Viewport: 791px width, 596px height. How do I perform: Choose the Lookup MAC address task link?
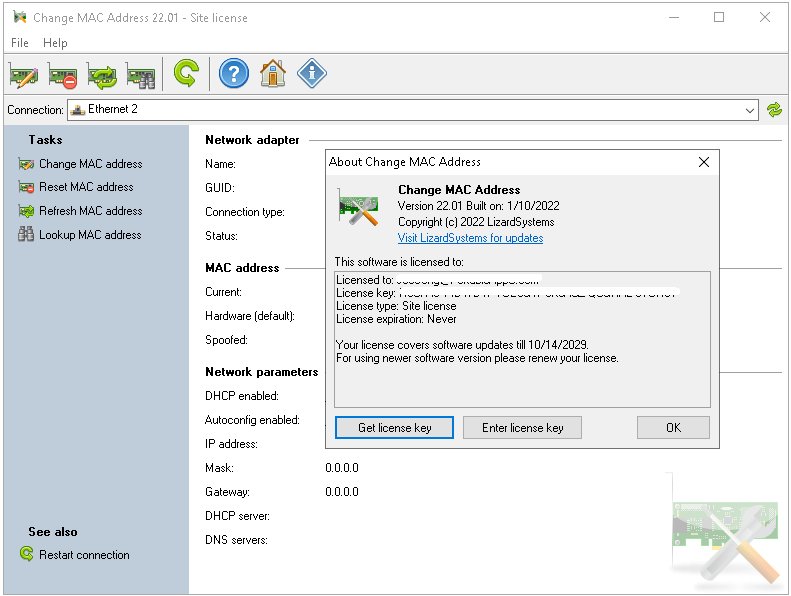click(90, 235)
